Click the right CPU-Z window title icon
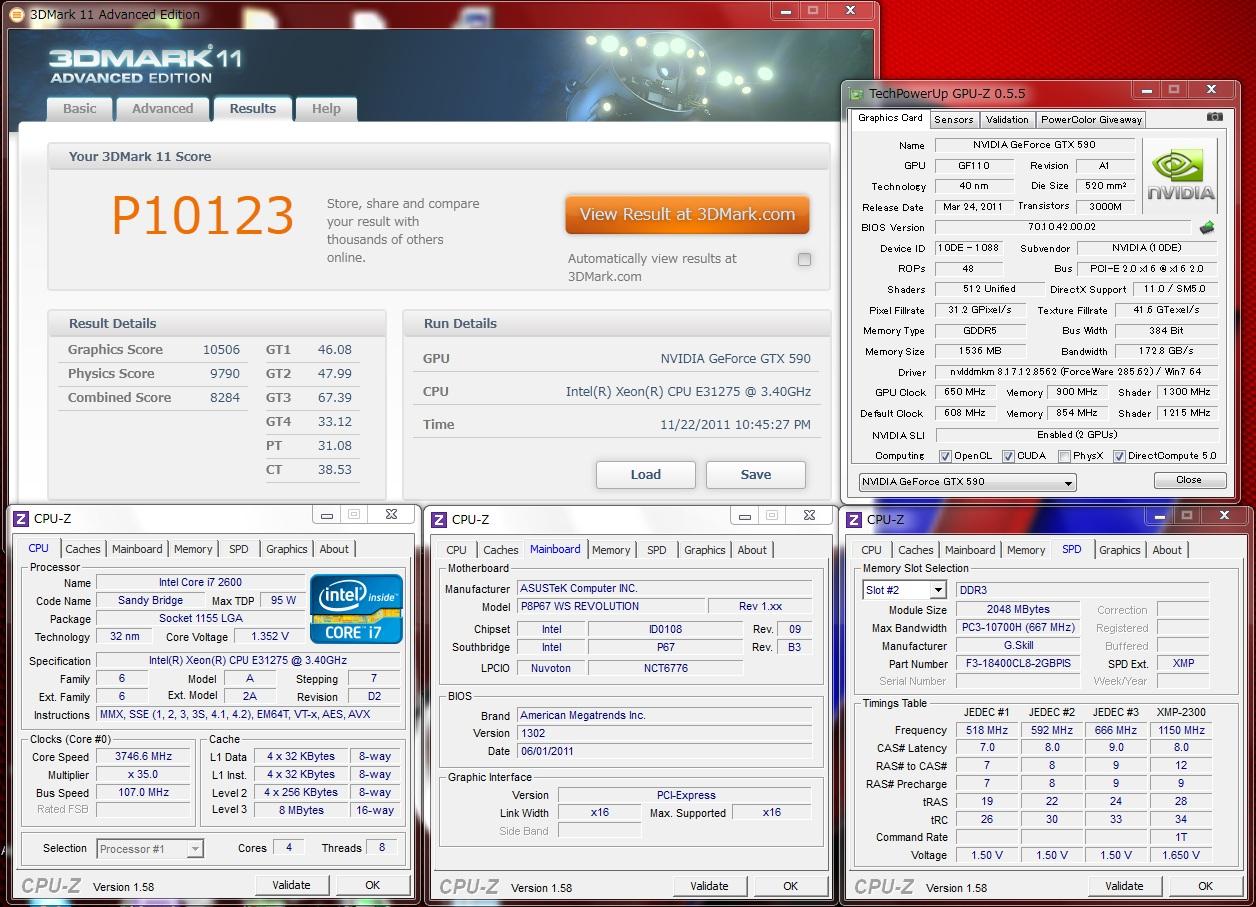Screen dimensions: 1256x907 854,519
